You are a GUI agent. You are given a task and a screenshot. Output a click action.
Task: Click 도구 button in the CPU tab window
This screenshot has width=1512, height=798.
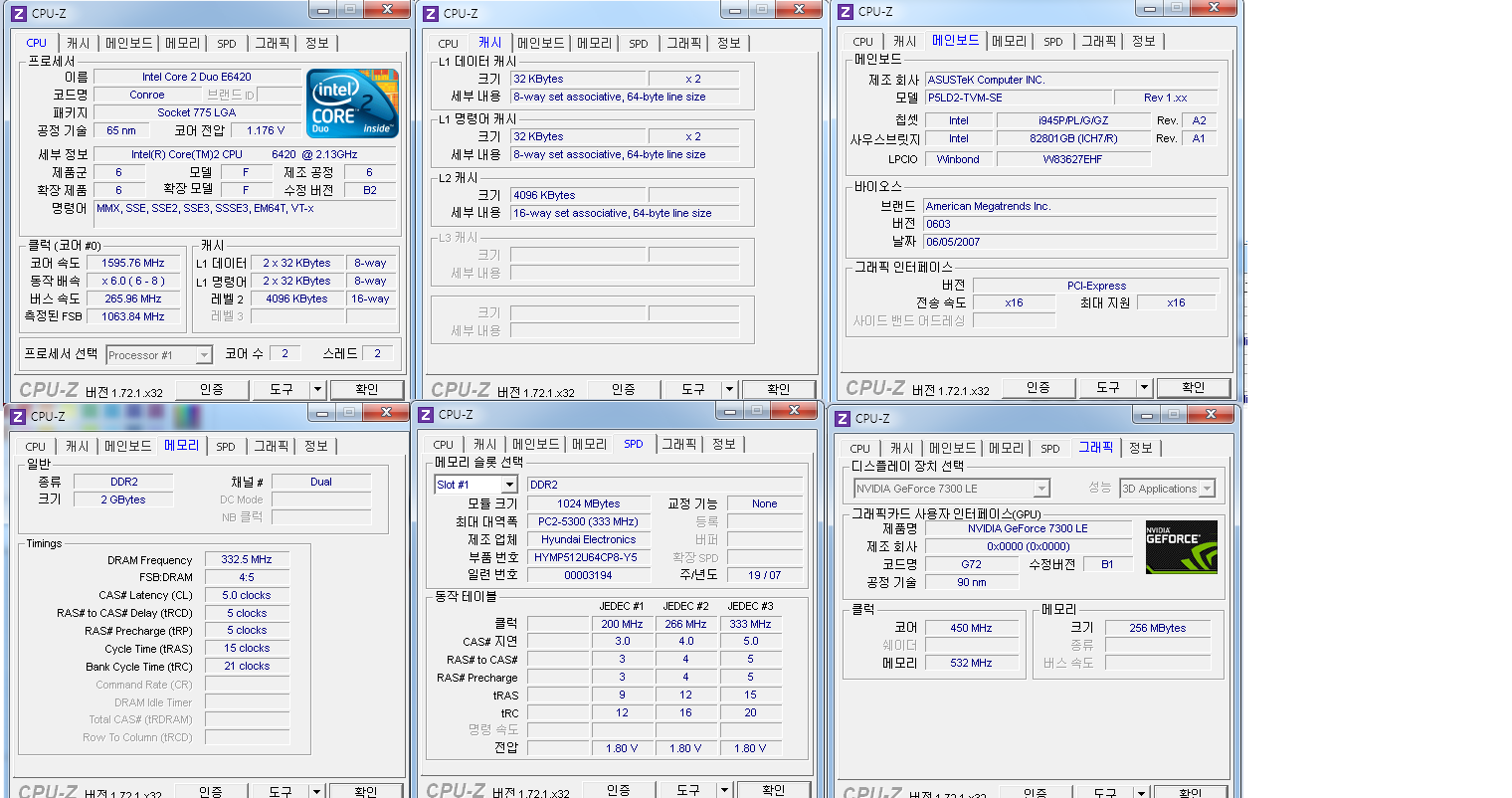(282, 389)
